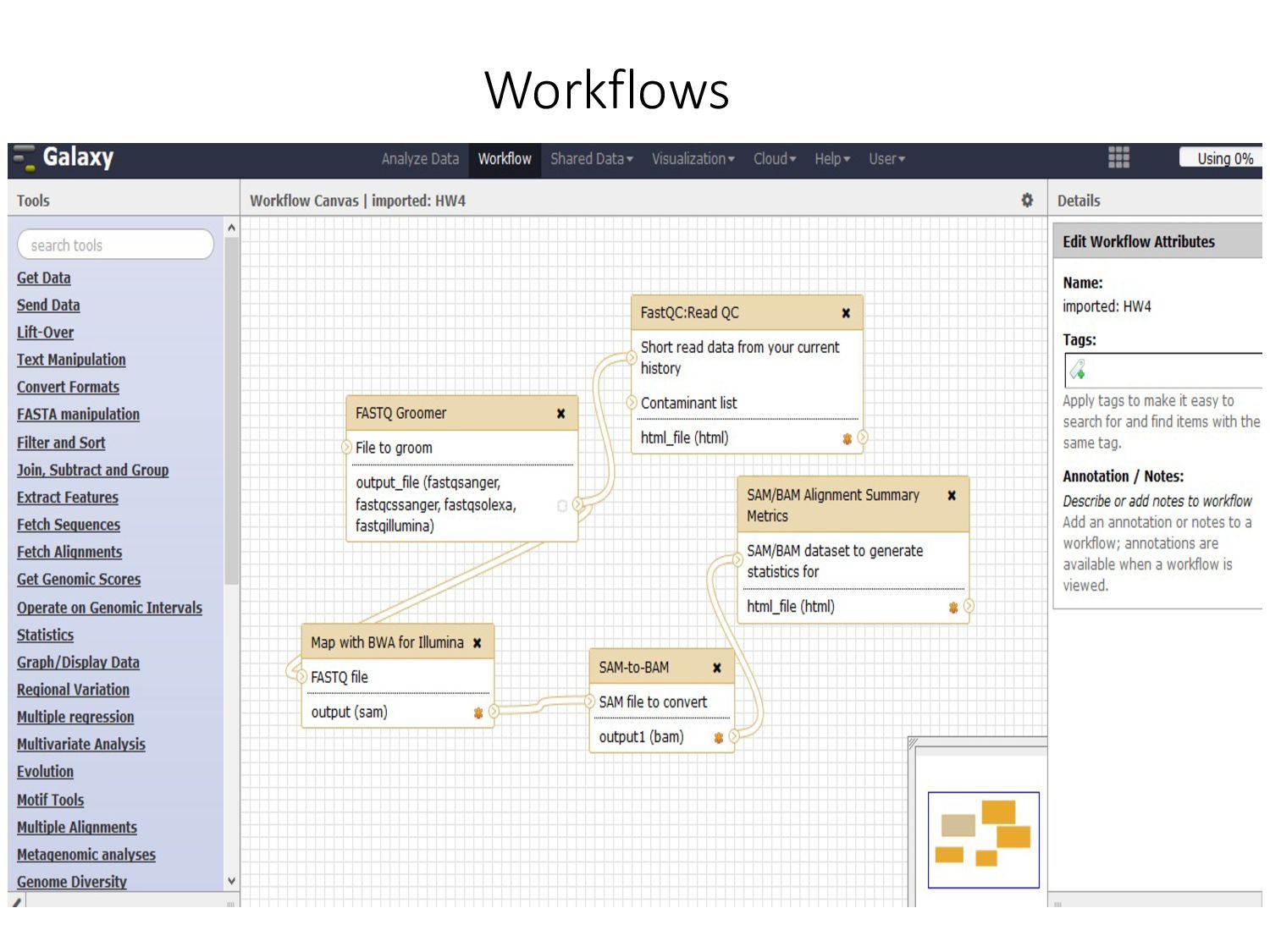Toggle SAM/BAM Metrics html_file output asterisk
1270x952 pixels.
tap(953, 607)
